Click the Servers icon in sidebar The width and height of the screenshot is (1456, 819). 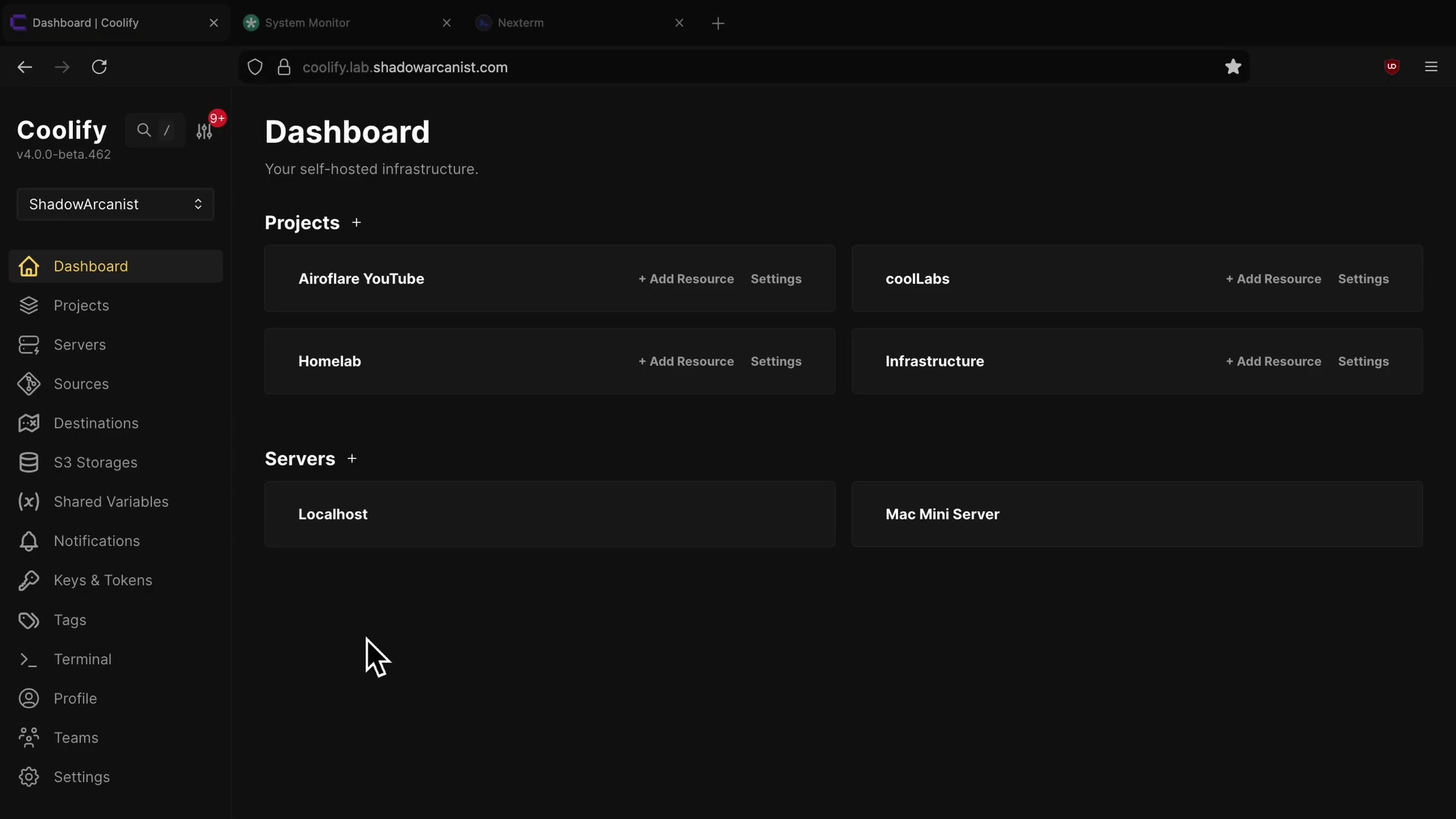click(x=29, y=345)
